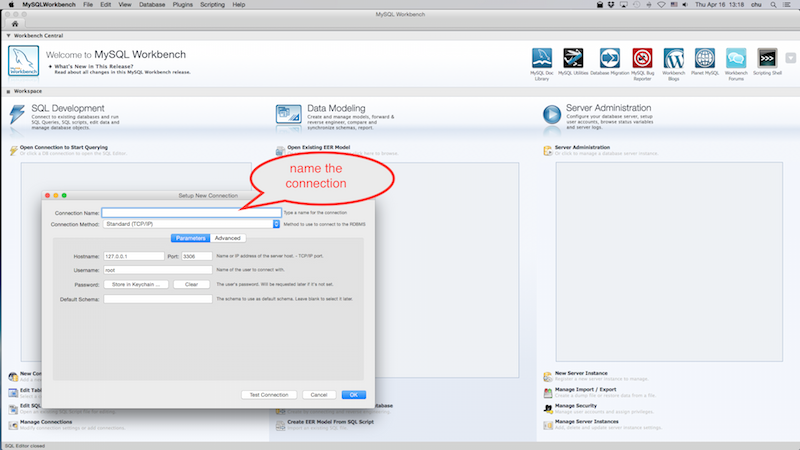Click the MySQL Bug Reporter icon
Image resolution: width=800 pixels, height=450 pixels.
[x=641, y=57]
